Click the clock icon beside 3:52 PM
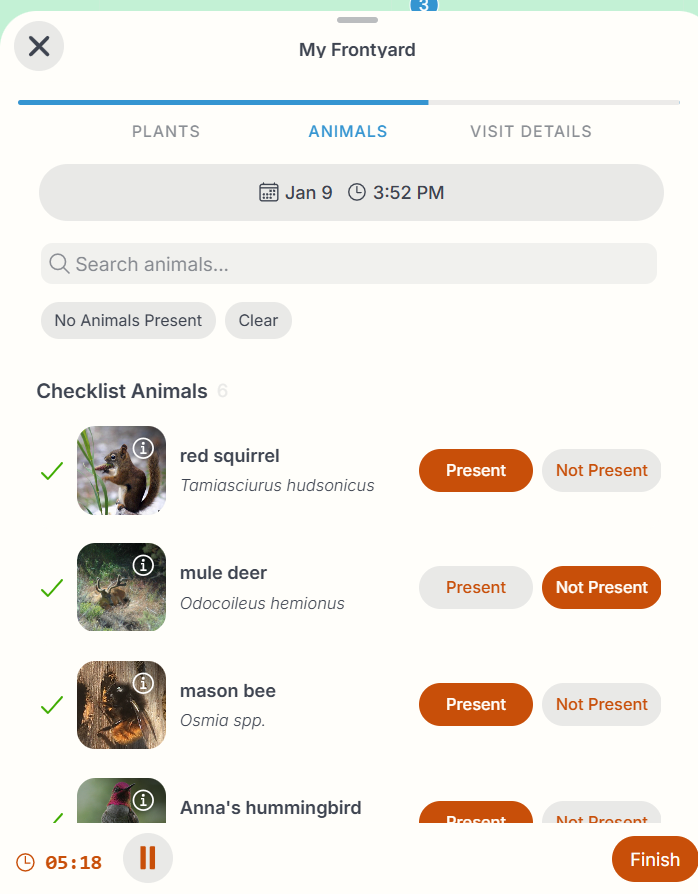The height and width of the screenshot is (894, 698). pyautogui.click(x=357, y=192)
